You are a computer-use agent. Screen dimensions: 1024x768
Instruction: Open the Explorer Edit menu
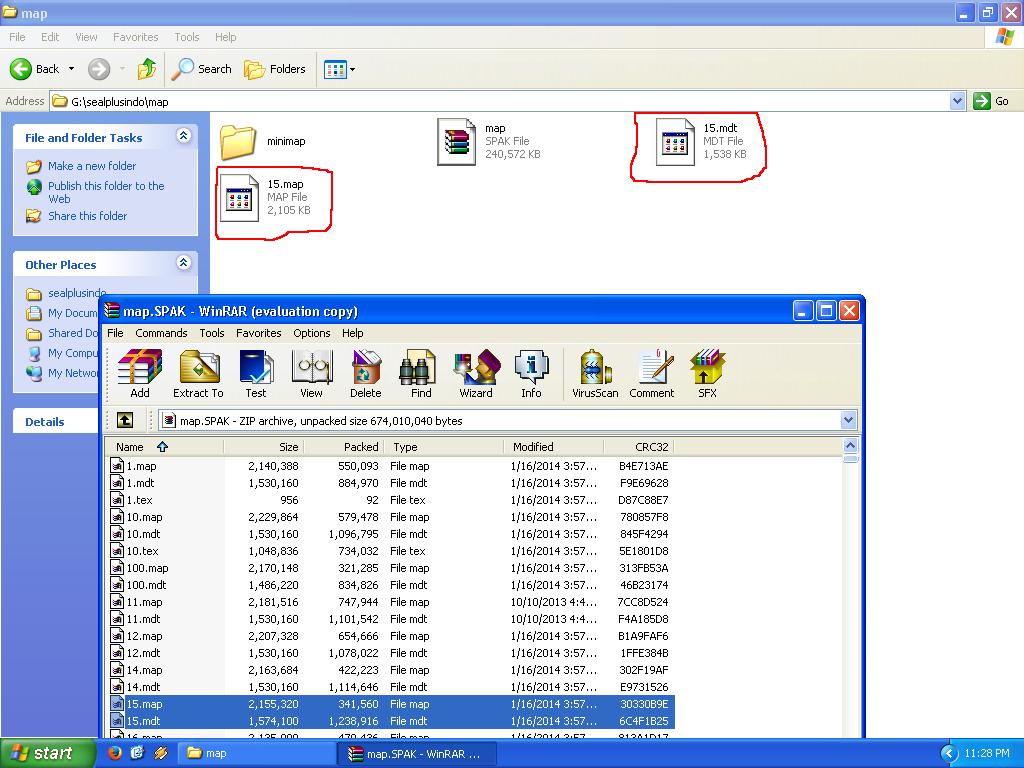[50, 37]
